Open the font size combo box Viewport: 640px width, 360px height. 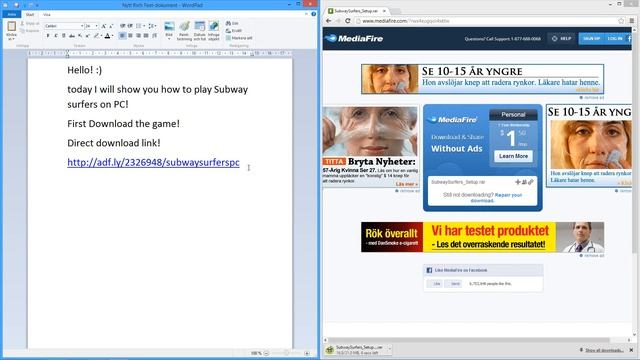click(x=91, y=26)
